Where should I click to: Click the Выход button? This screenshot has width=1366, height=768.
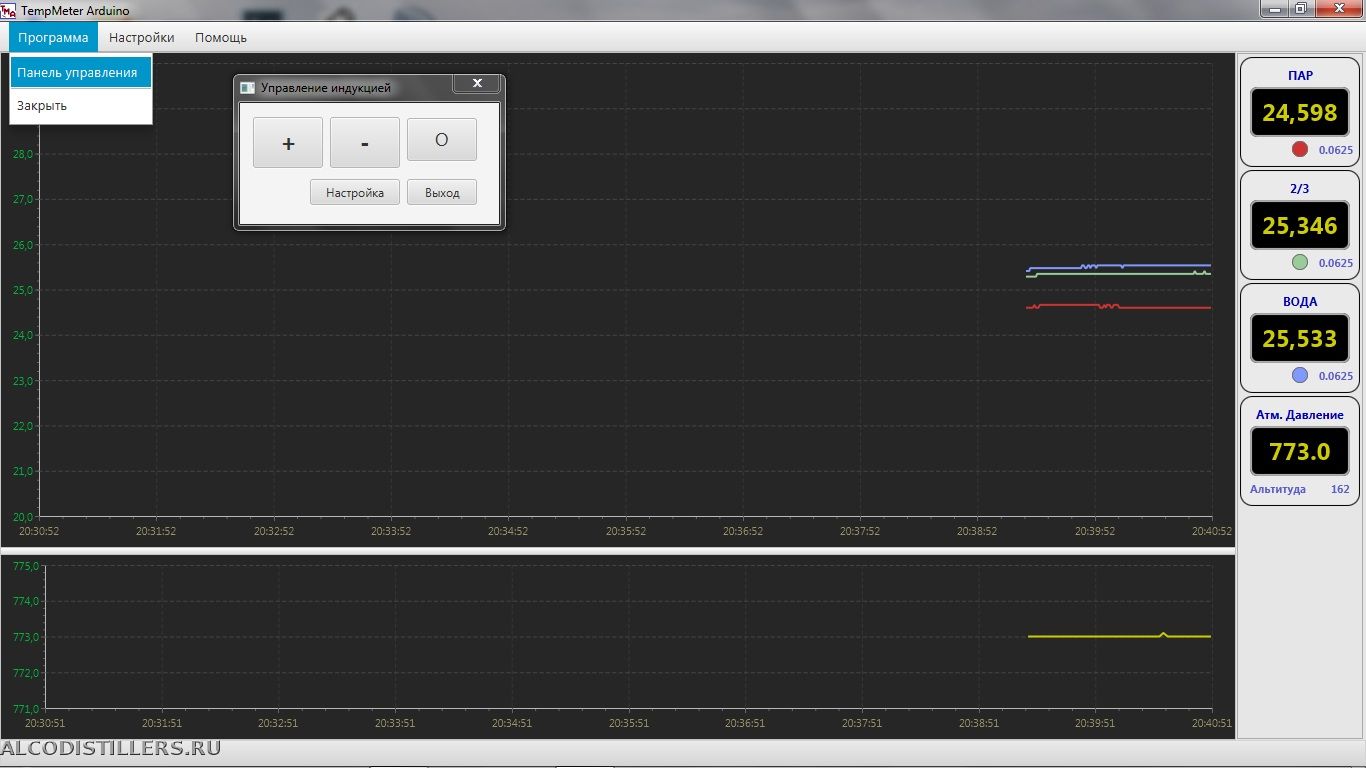pos(441,192)
